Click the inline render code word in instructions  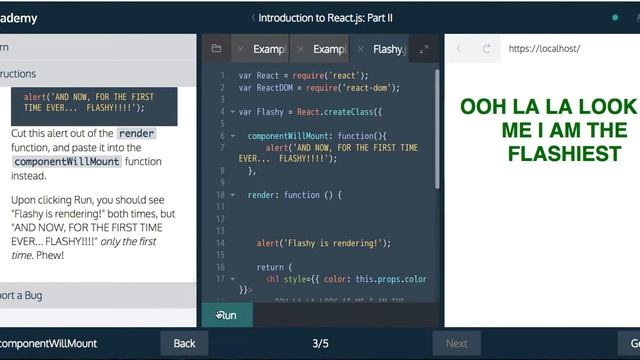coord(137,133)
